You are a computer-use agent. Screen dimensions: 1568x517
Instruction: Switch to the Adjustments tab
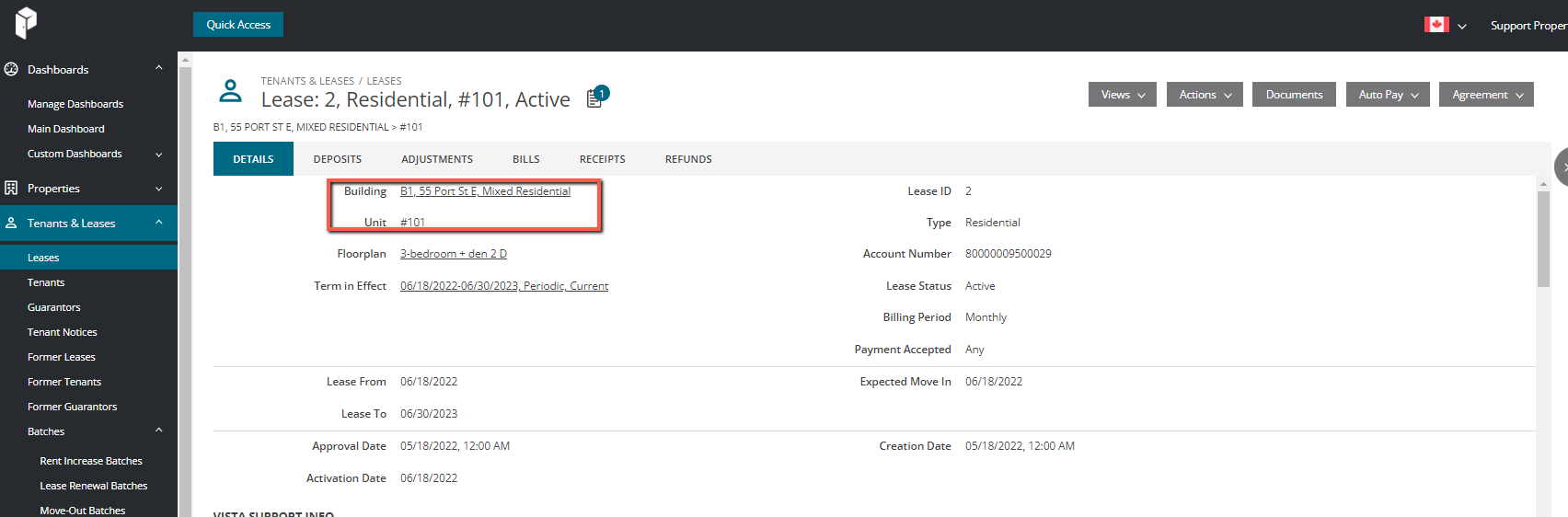437,159
